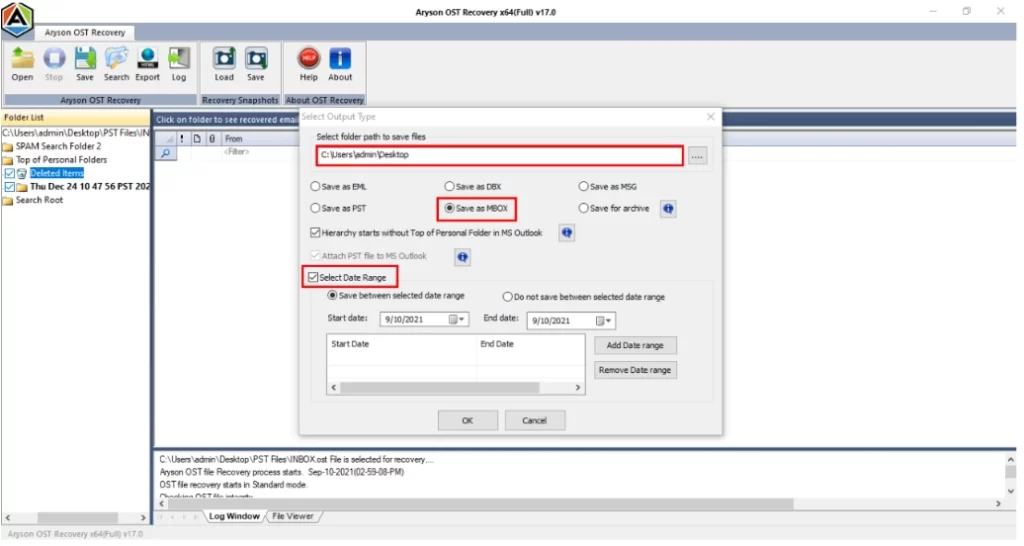
Task: Select Save as MBOX radio button
Action: pyautogui.click(x=449, y=208)
